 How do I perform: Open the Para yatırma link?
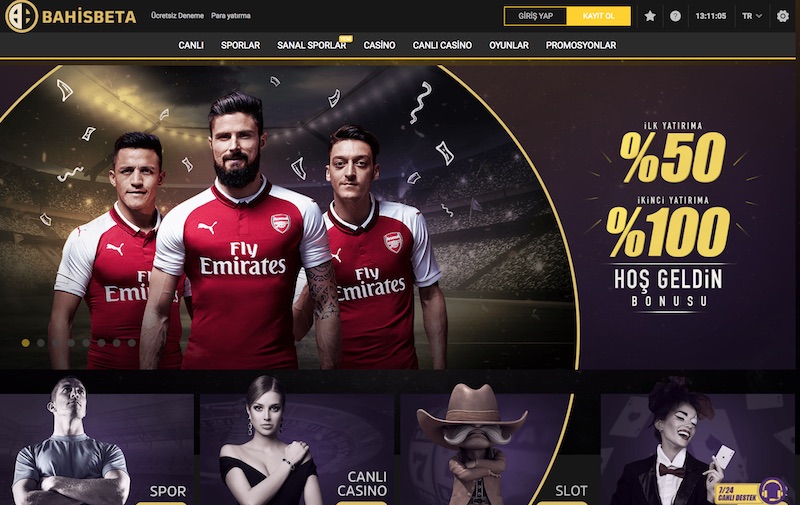click(x=231, y=16)
